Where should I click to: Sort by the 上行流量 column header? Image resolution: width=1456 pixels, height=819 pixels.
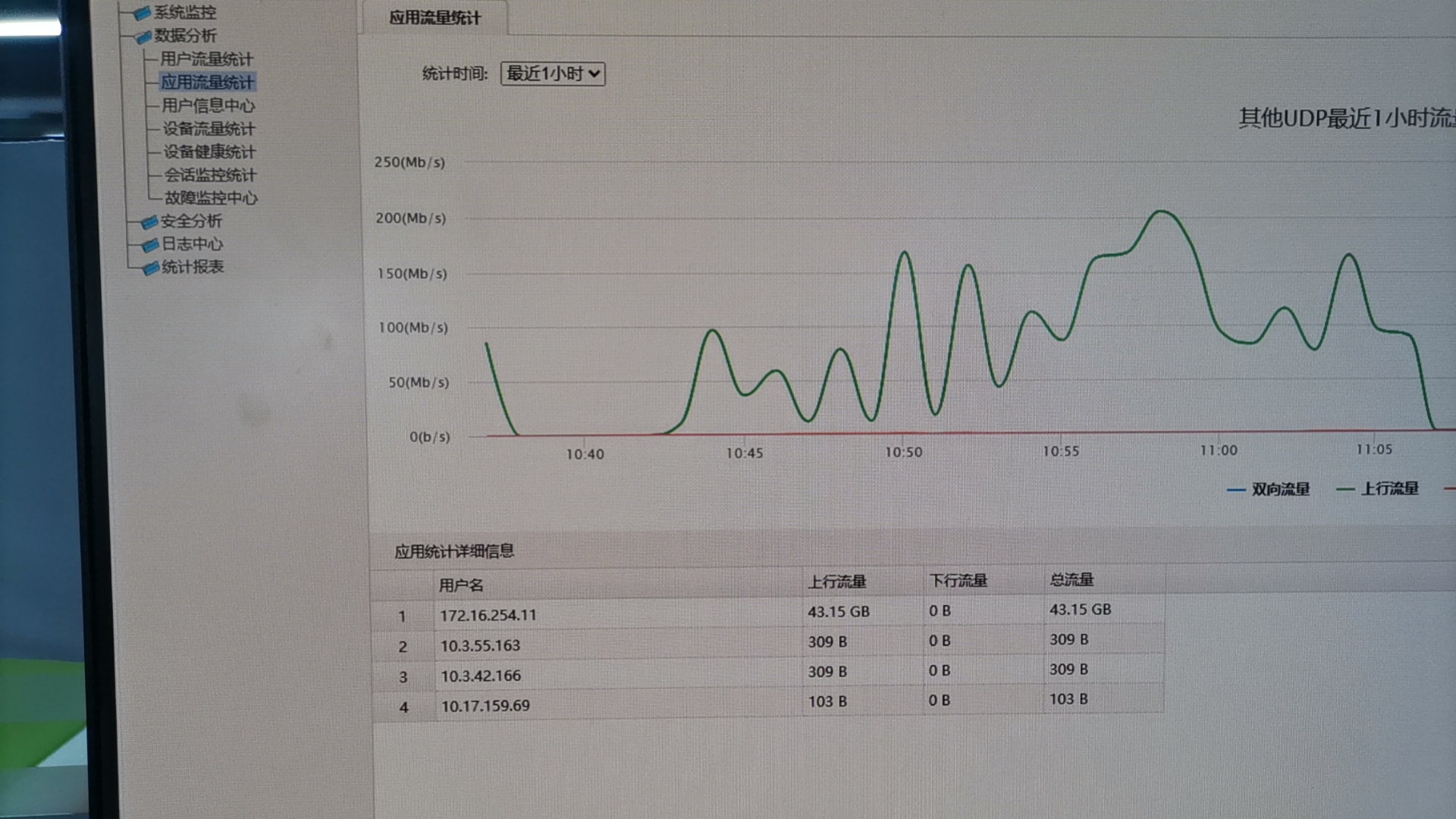click(x=836, y=582)
